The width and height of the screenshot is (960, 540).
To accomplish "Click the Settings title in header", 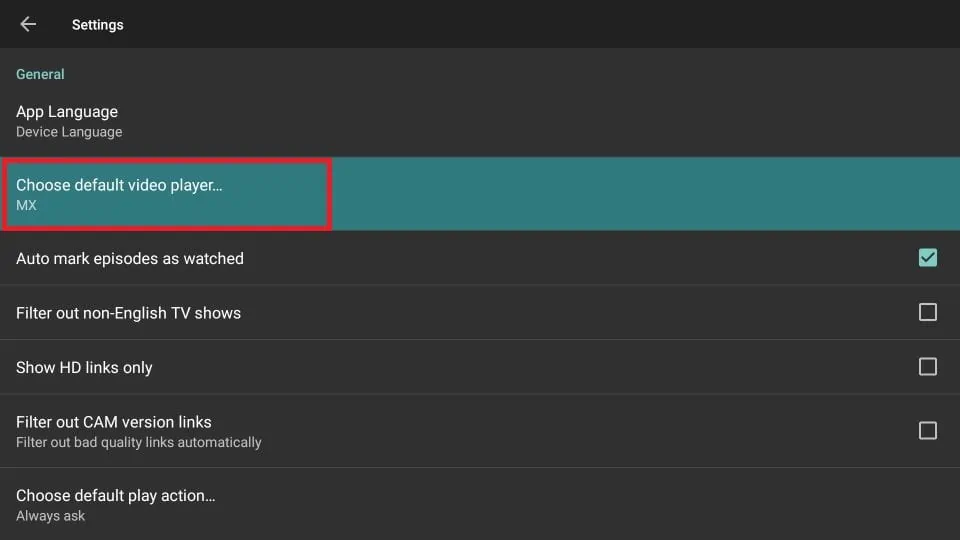I will click(97, 24).
